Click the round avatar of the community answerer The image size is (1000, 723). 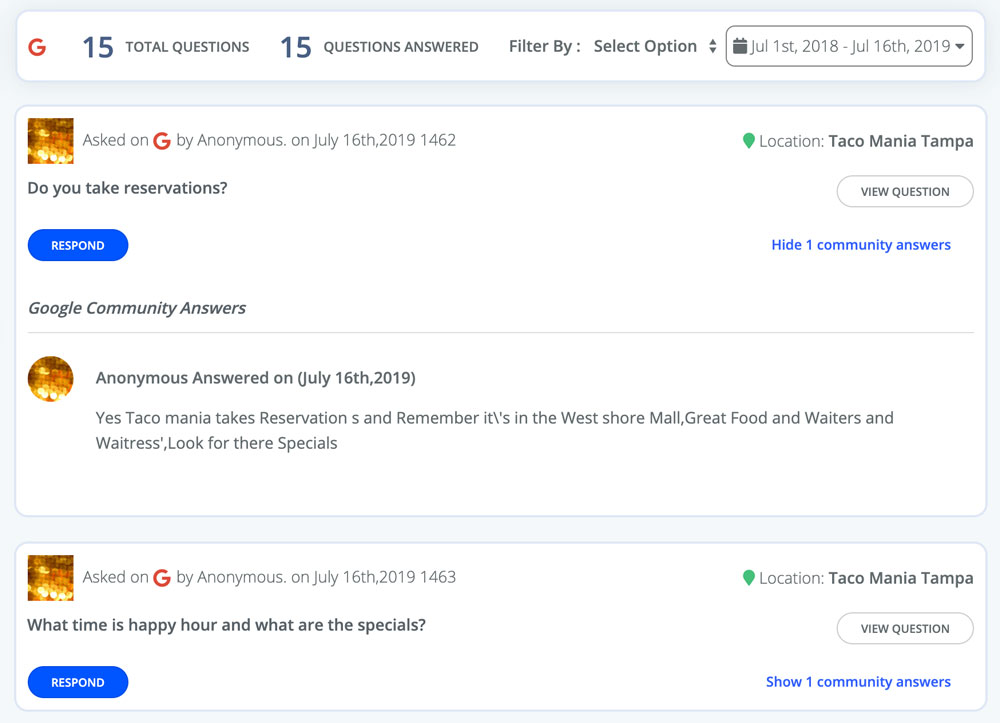50,379
